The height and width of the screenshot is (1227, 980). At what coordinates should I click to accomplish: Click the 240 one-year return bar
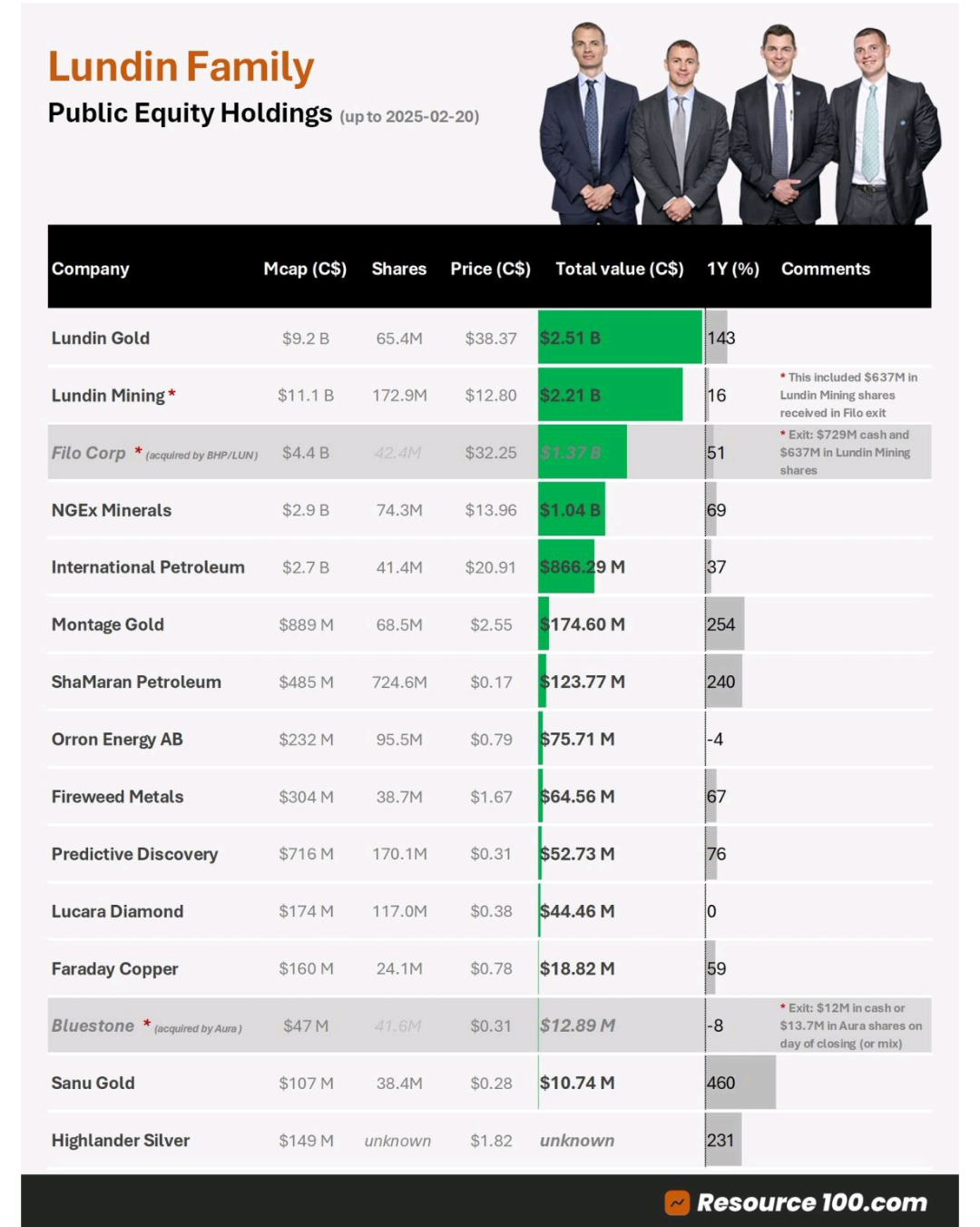point(724,682)
